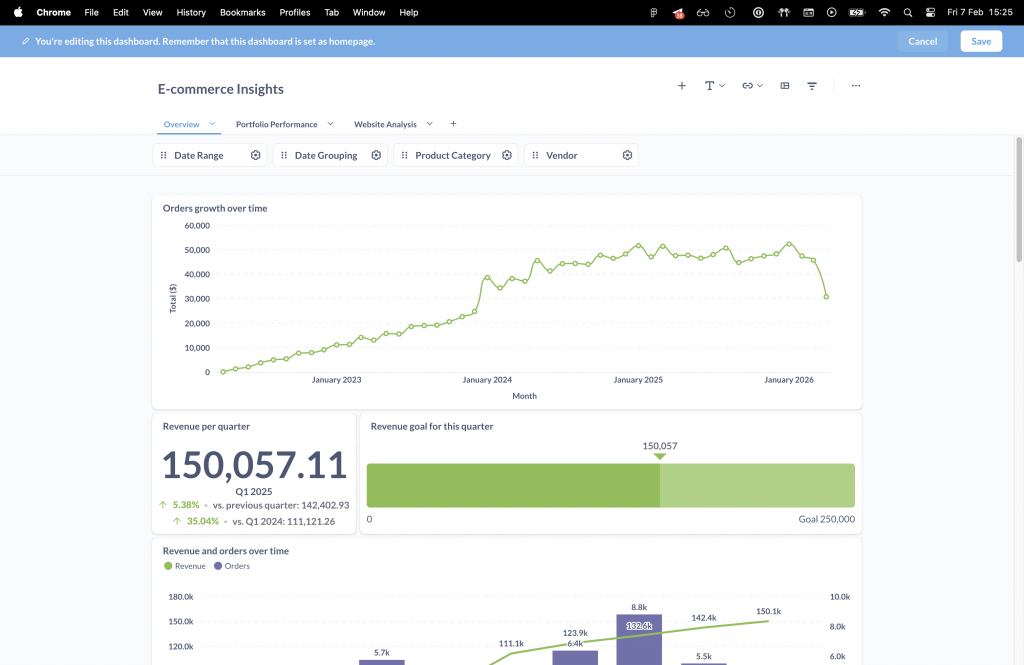Open the add link card tool
The image size is (1024, 665).
click(752, 86)
